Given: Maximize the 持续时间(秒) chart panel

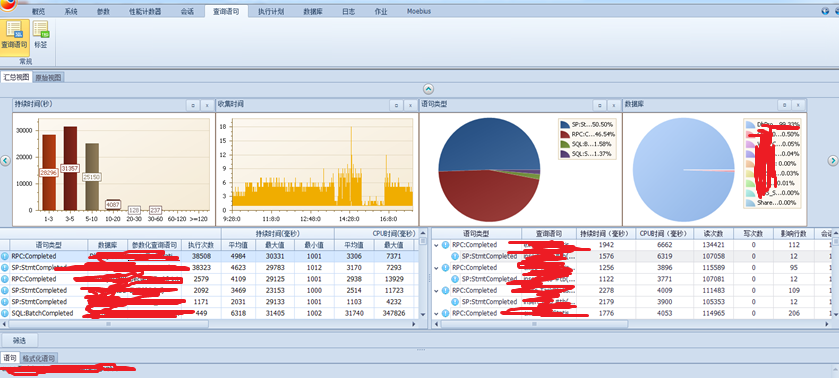Looking at the screenshot, I should click(193, 105).
